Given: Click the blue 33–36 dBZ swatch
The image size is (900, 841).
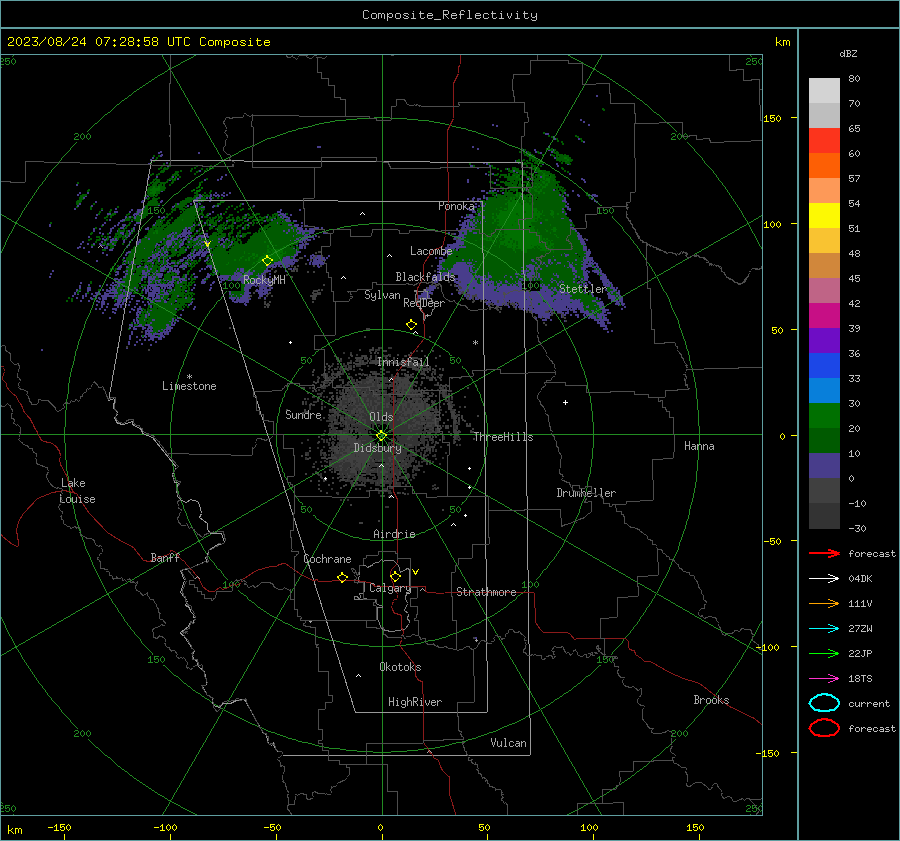Looking at the screenshot, I should pyautogui.click(x=824, y=366).
